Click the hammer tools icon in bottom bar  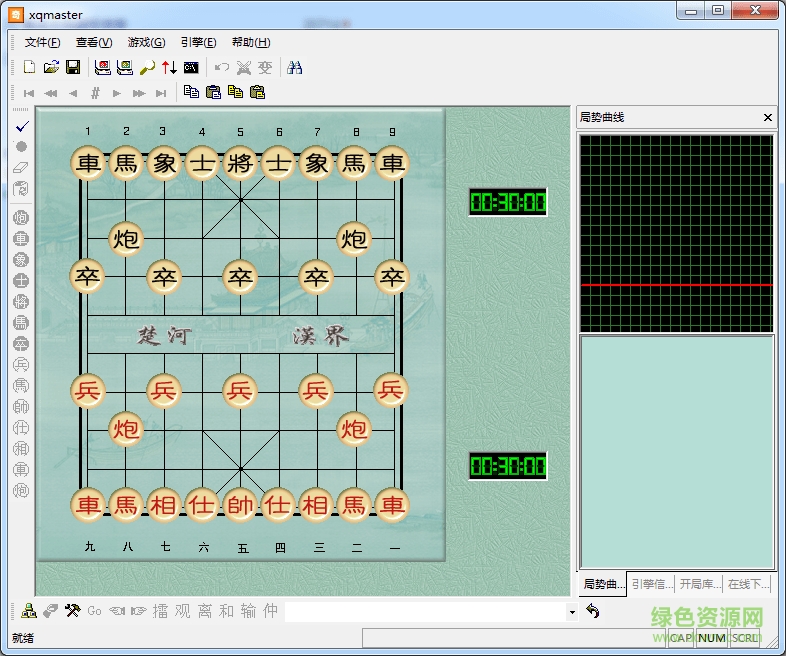[72, 611]
